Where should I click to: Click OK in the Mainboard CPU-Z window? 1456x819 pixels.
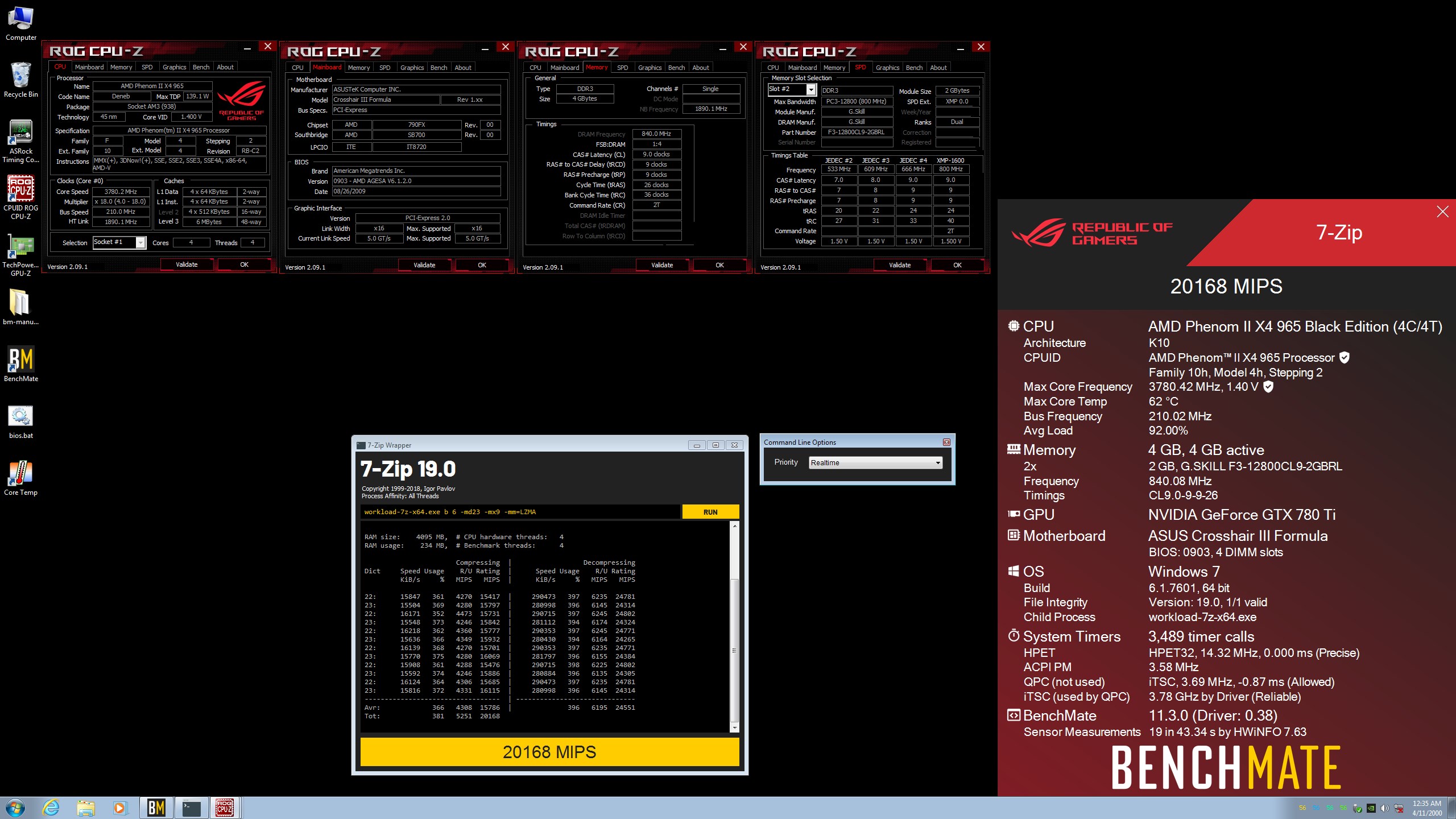[482, 265]
